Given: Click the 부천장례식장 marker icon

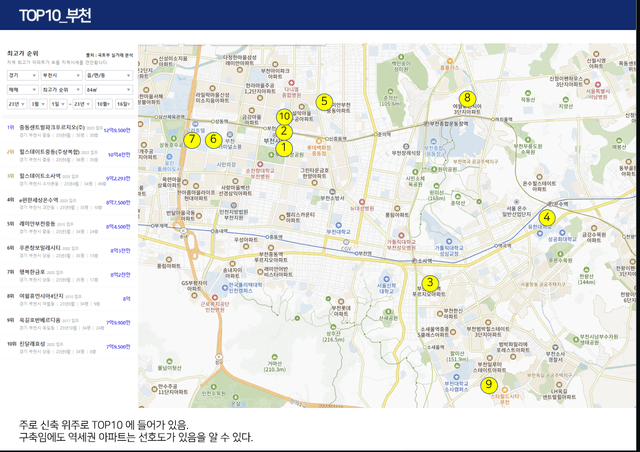Looking at the screenshot, I should (406, 146).
